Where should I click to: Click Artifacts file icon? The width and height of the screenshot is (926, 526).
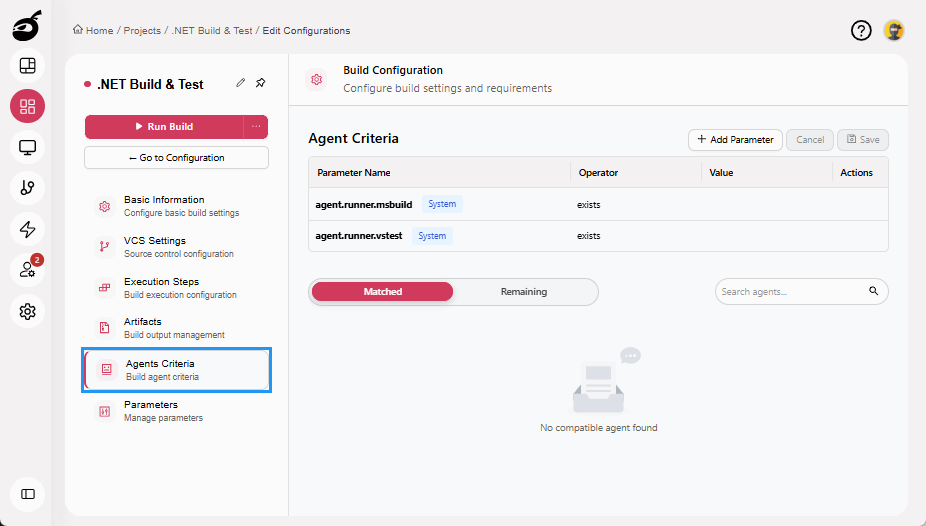click(x=105, y=328)
